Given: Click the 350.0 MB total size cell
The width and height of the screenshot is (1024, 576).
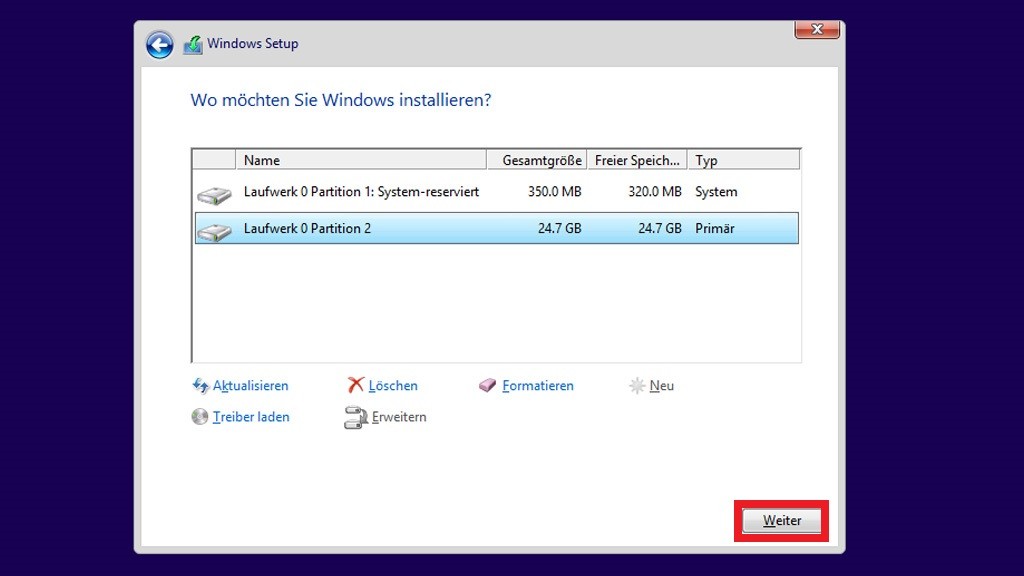Looking at the screenshot, I should [554, 192].
